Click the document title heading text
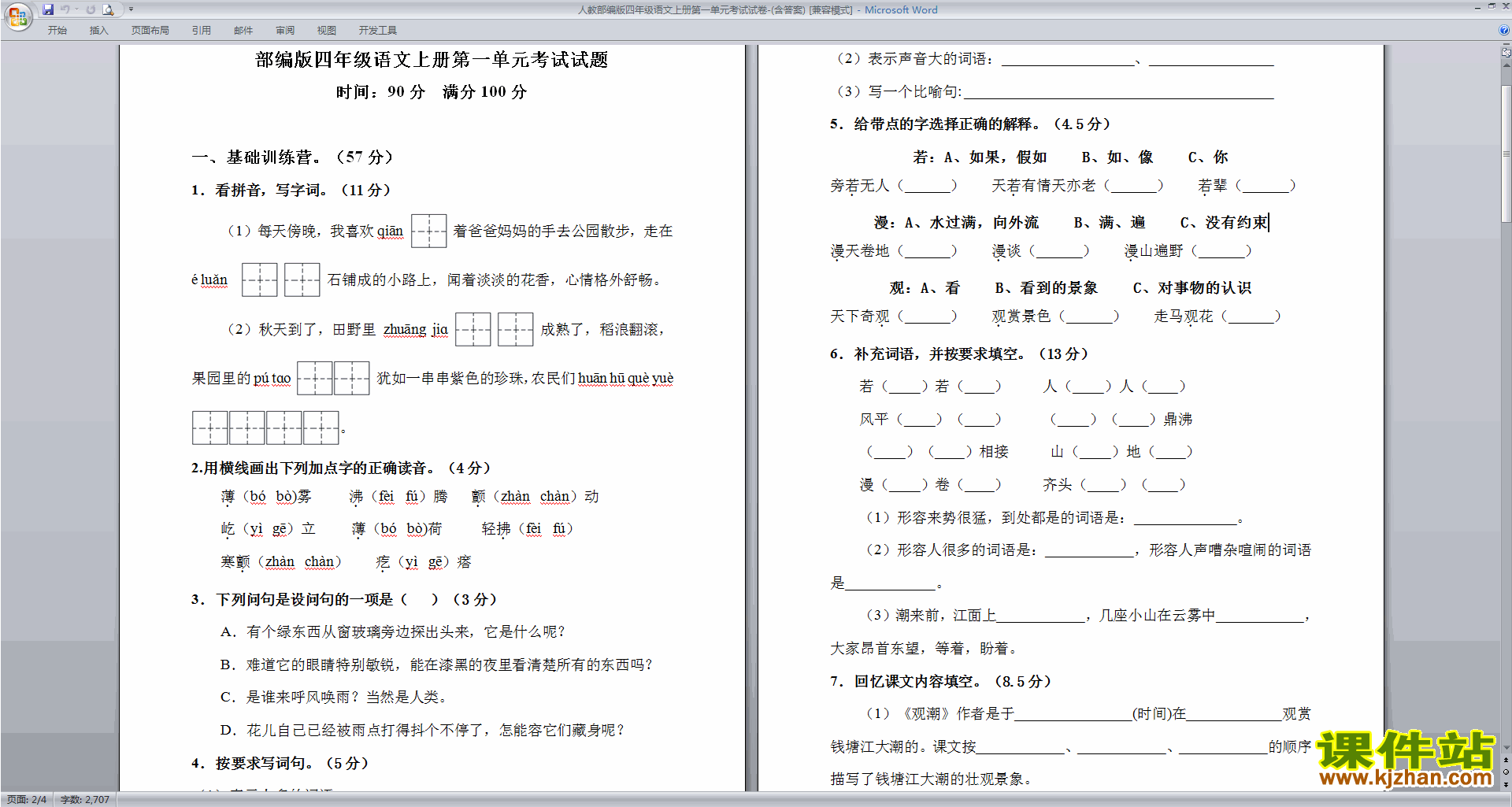 432,60
